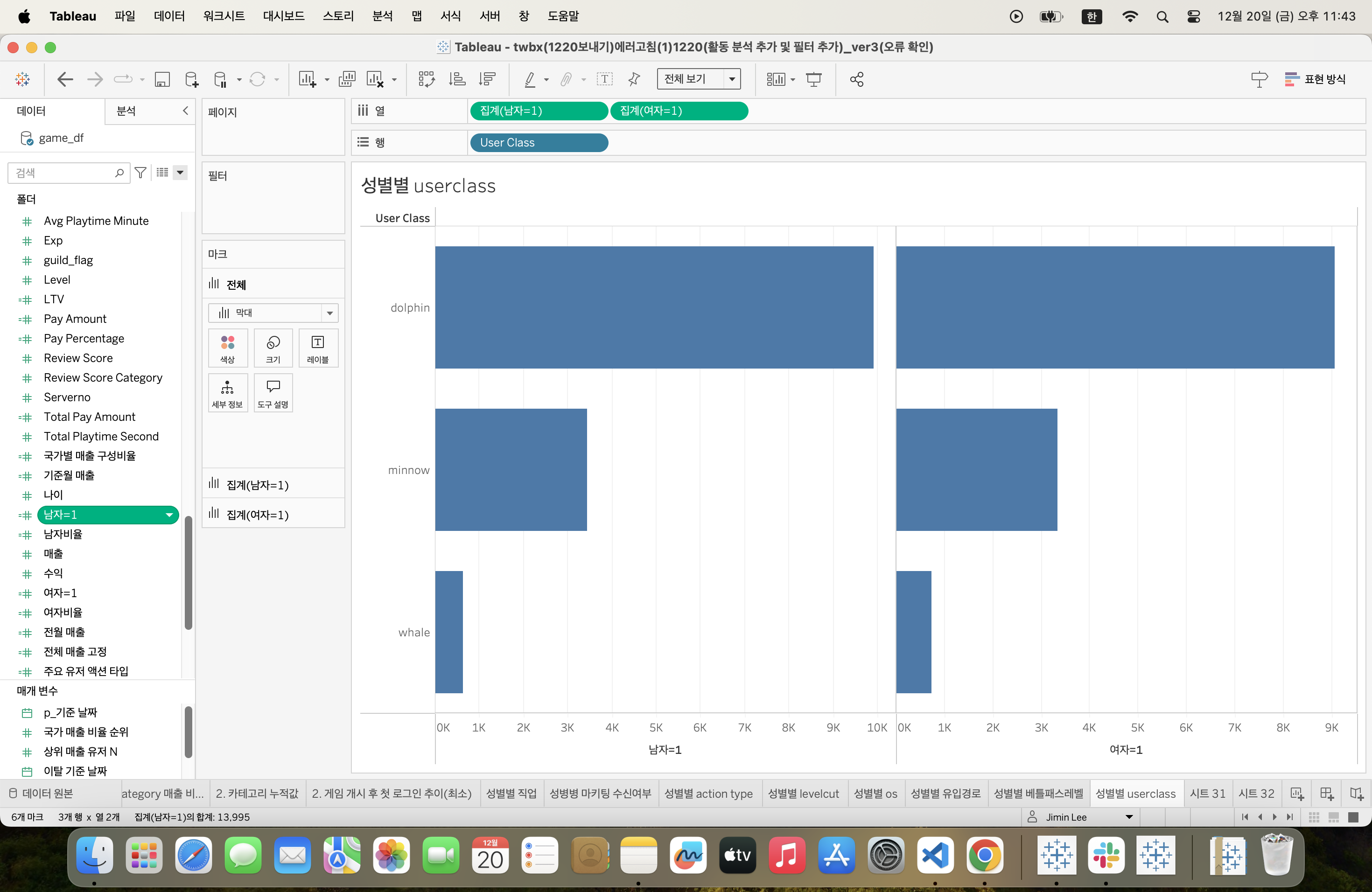1372x892 pixels.
Task: Click the data pane search field
Action: point(69,172)
